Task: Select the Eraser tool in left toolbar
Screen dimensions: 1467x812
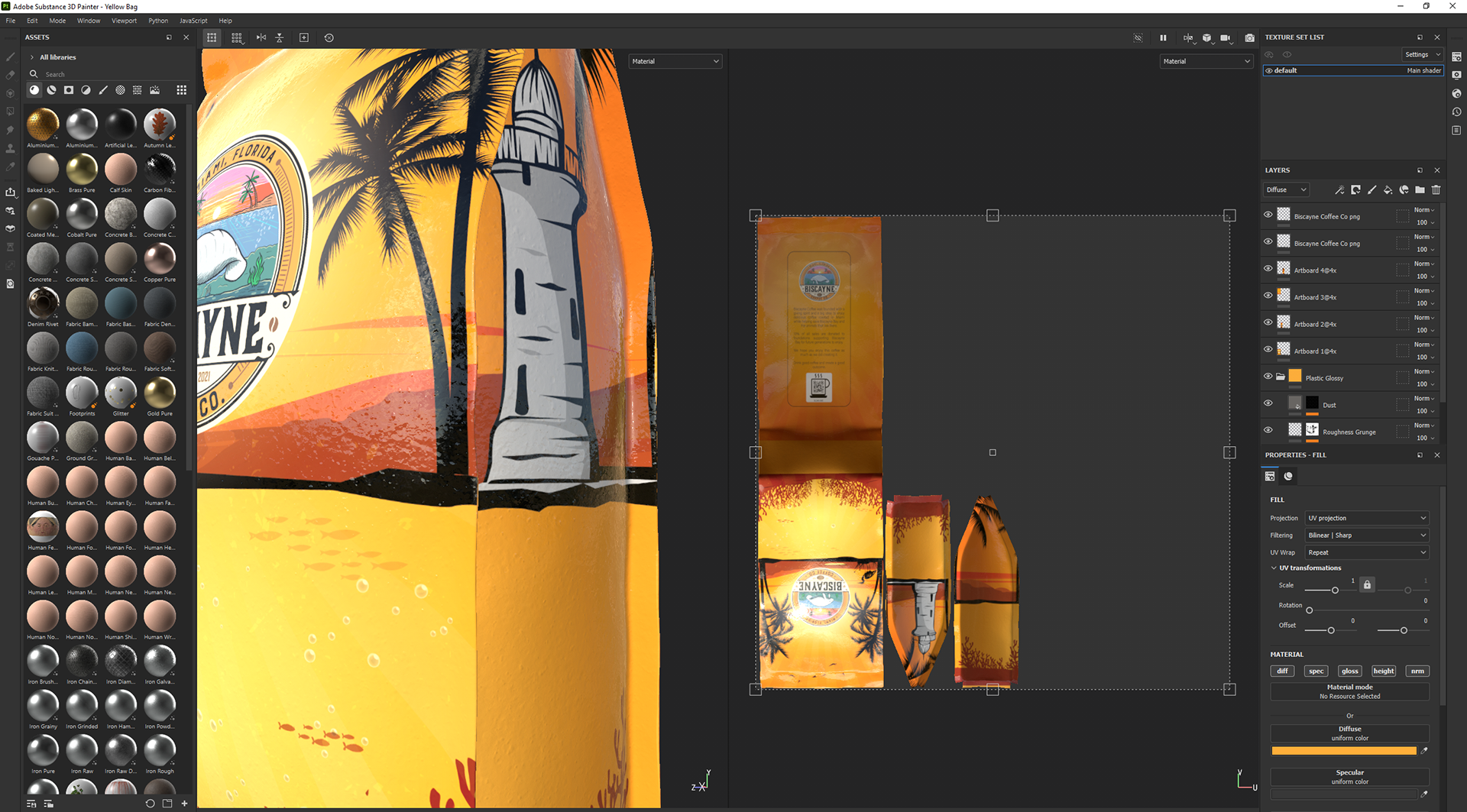Action: [10, 75]
